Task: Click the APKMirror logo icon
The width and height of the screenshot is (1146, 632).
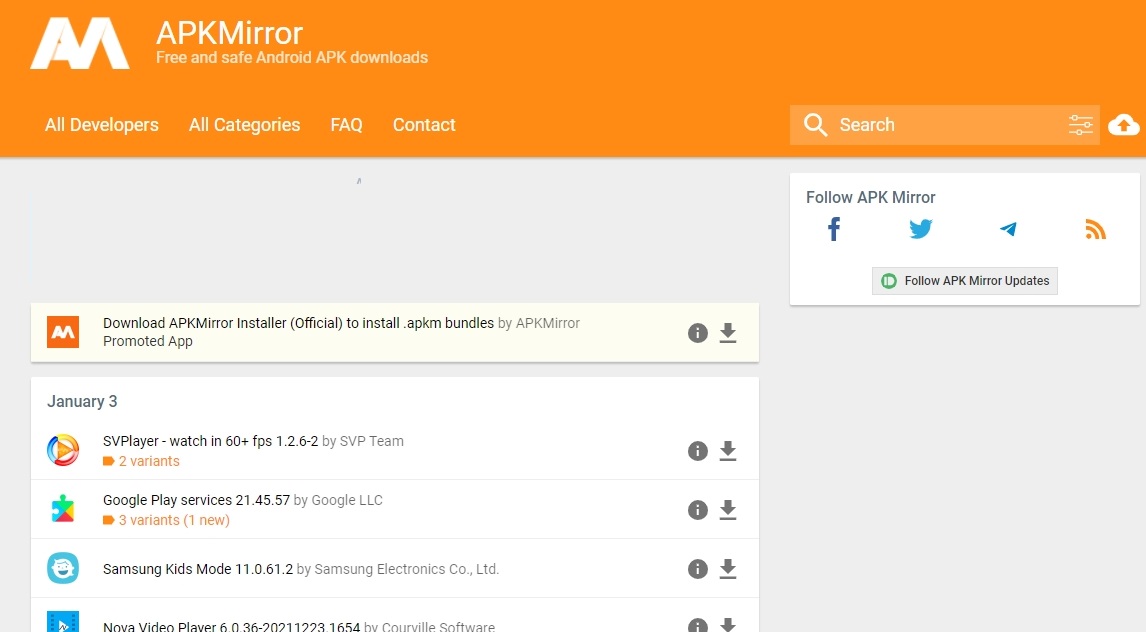Action: click(x=80, y=43)
